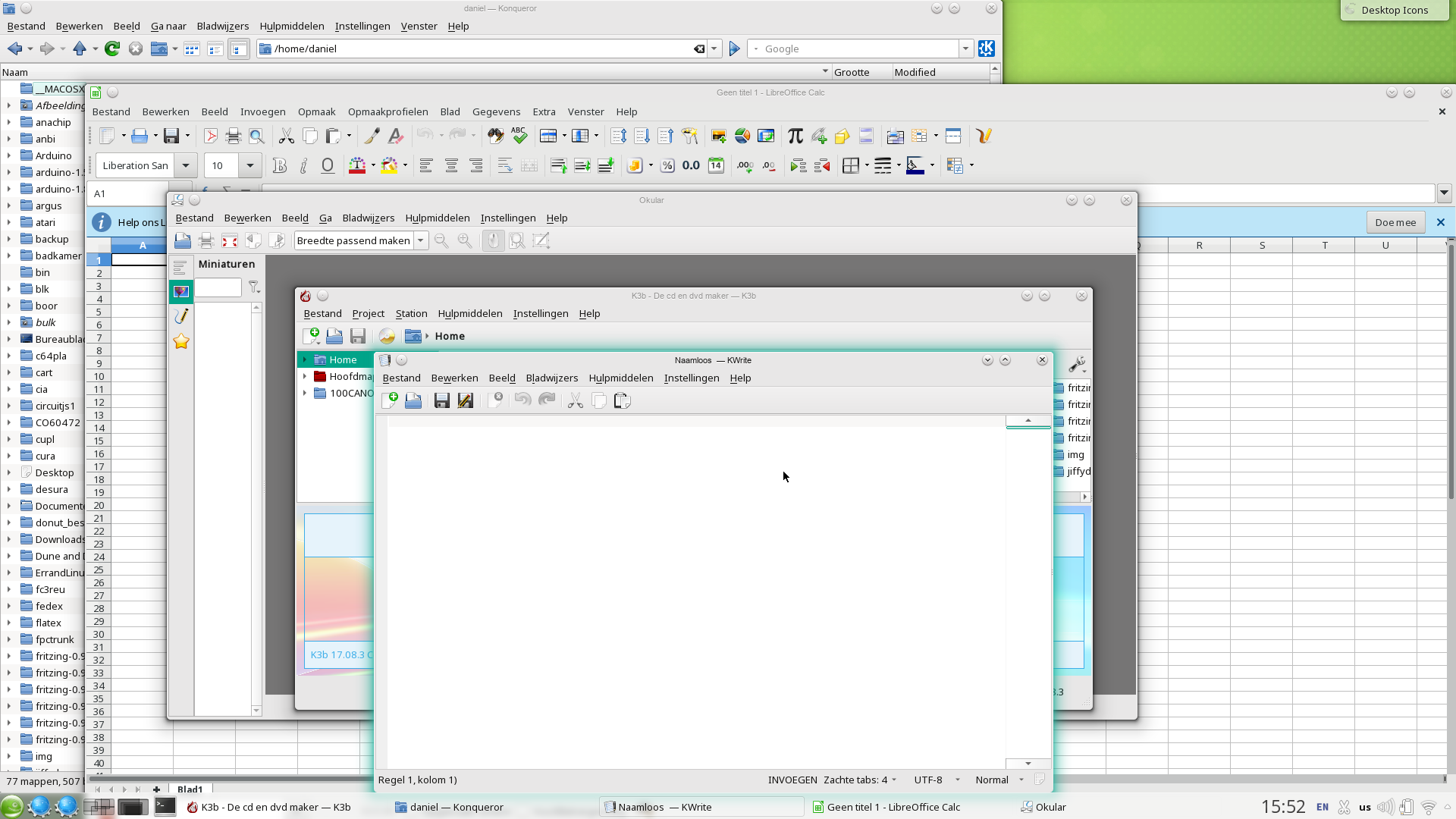
Task: Open the Konqueror location history dropdown
Action: pos(714,49)
